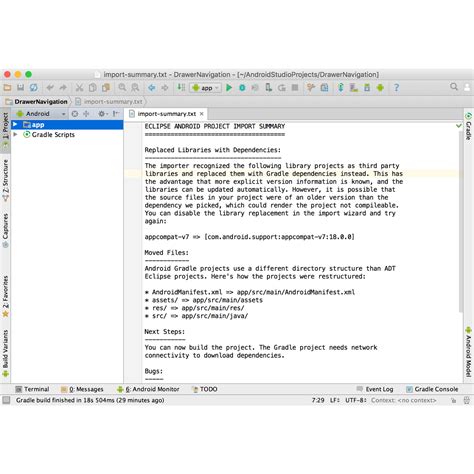The image size is (474, 474).
Task: Click the Copy icon in toolbar
Action: (93, 88)
